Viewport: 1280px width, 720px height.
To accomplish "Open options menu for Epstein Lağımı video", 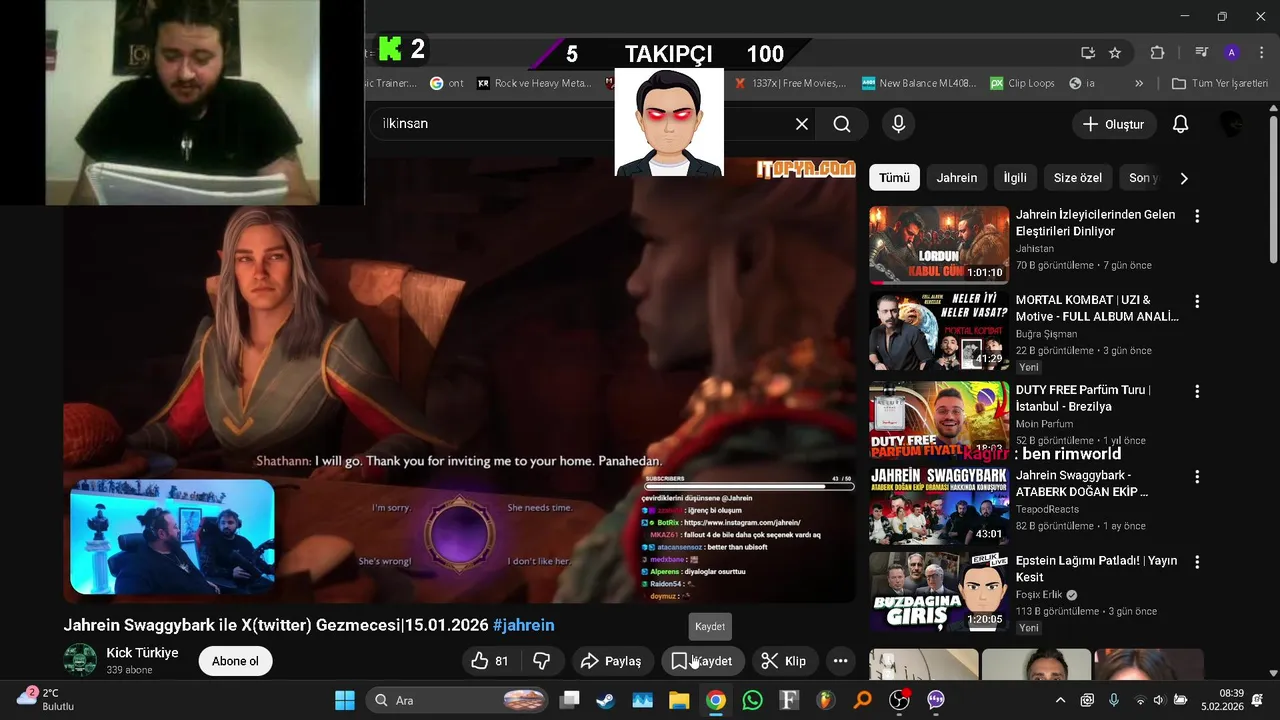I will click(1196, 562).
